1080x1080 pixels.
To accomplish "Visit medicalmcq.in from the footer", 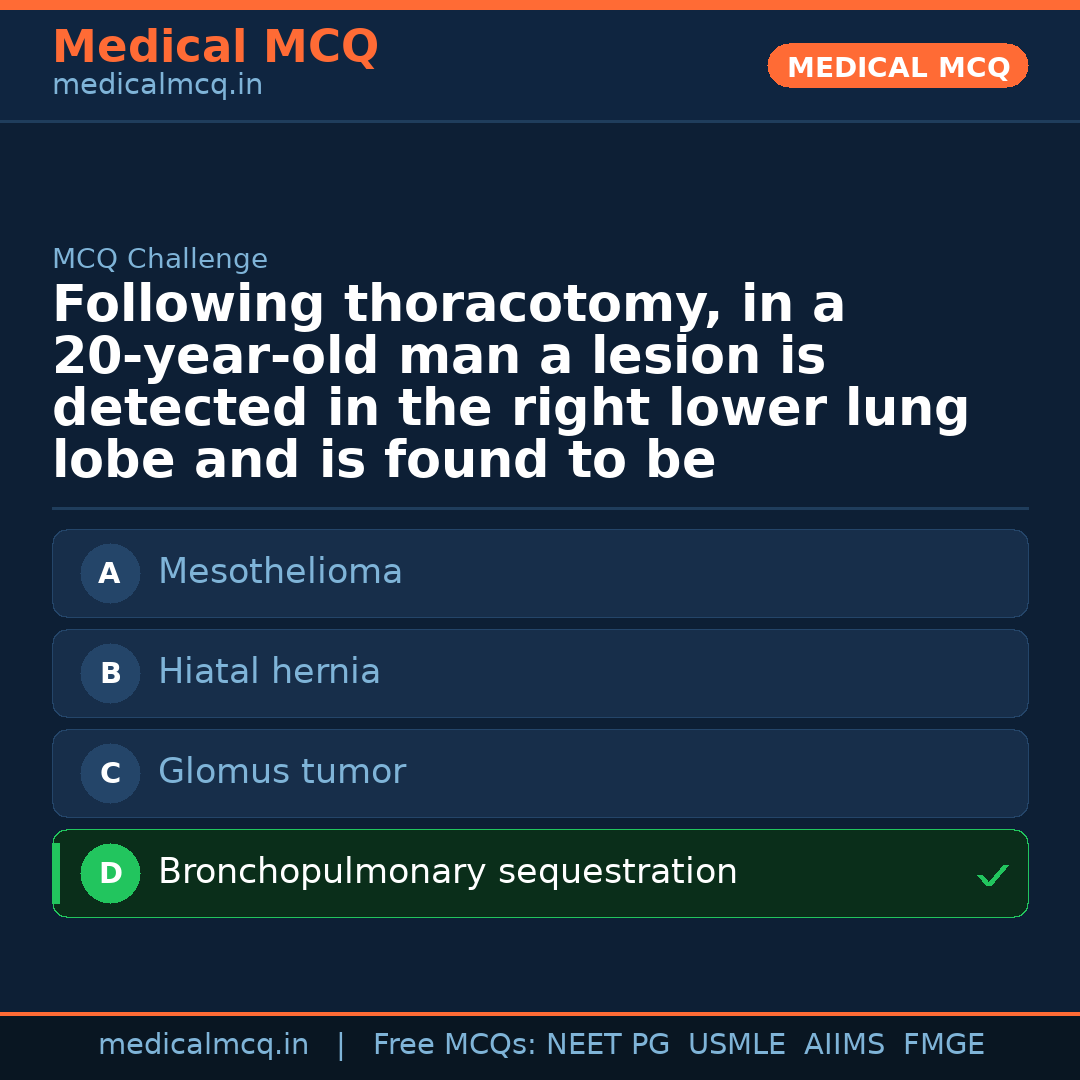I will (203, 1043).
